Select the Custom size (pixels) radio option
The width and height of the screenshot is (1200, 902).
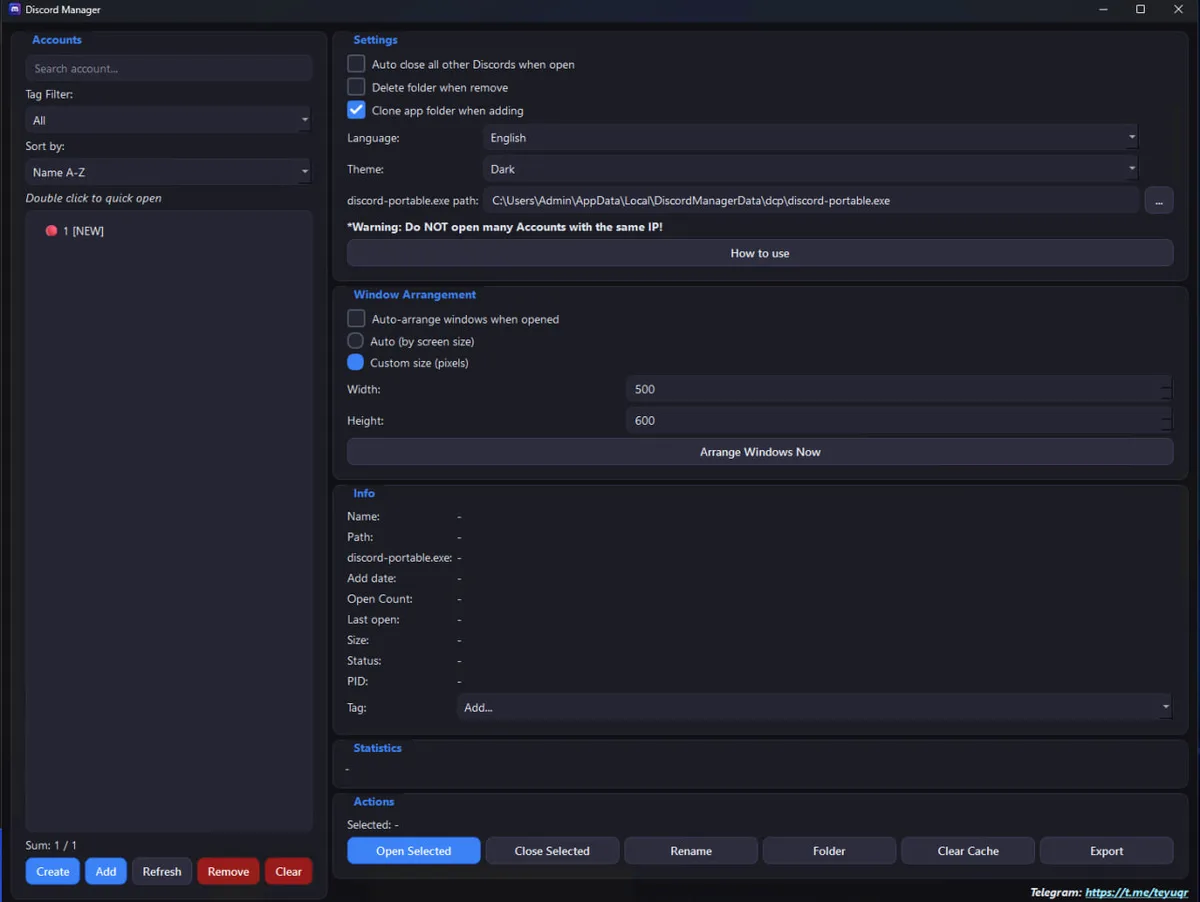click(355, 363)
